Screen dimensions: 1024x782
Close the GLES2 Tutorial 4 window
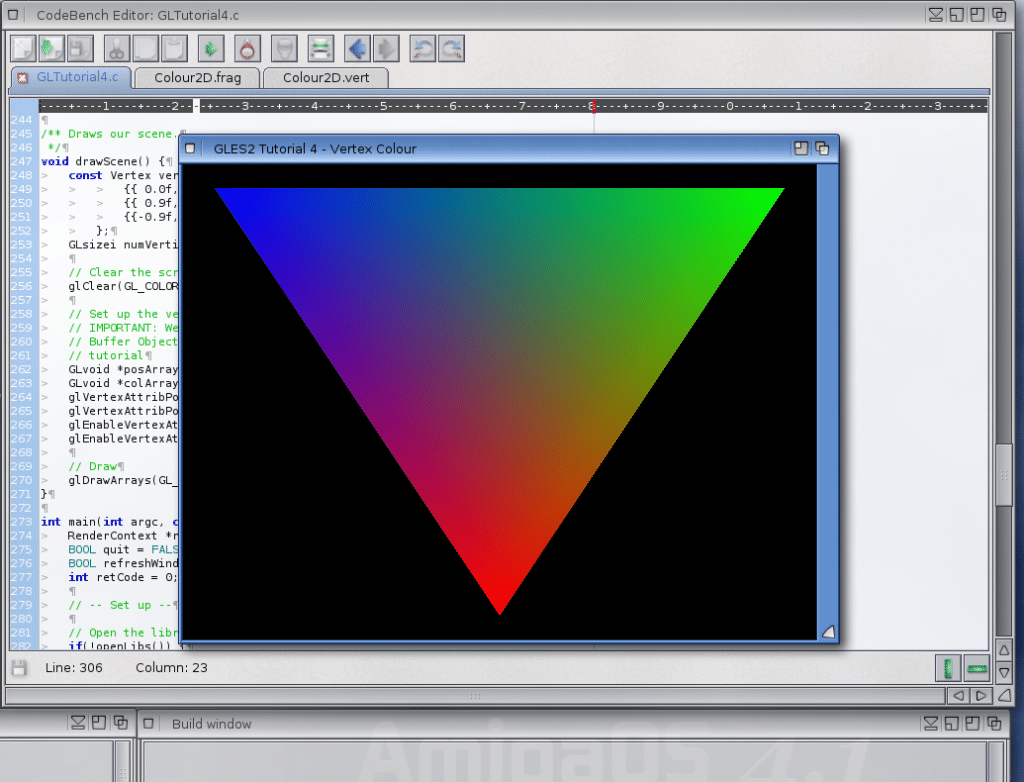[190, 148]
